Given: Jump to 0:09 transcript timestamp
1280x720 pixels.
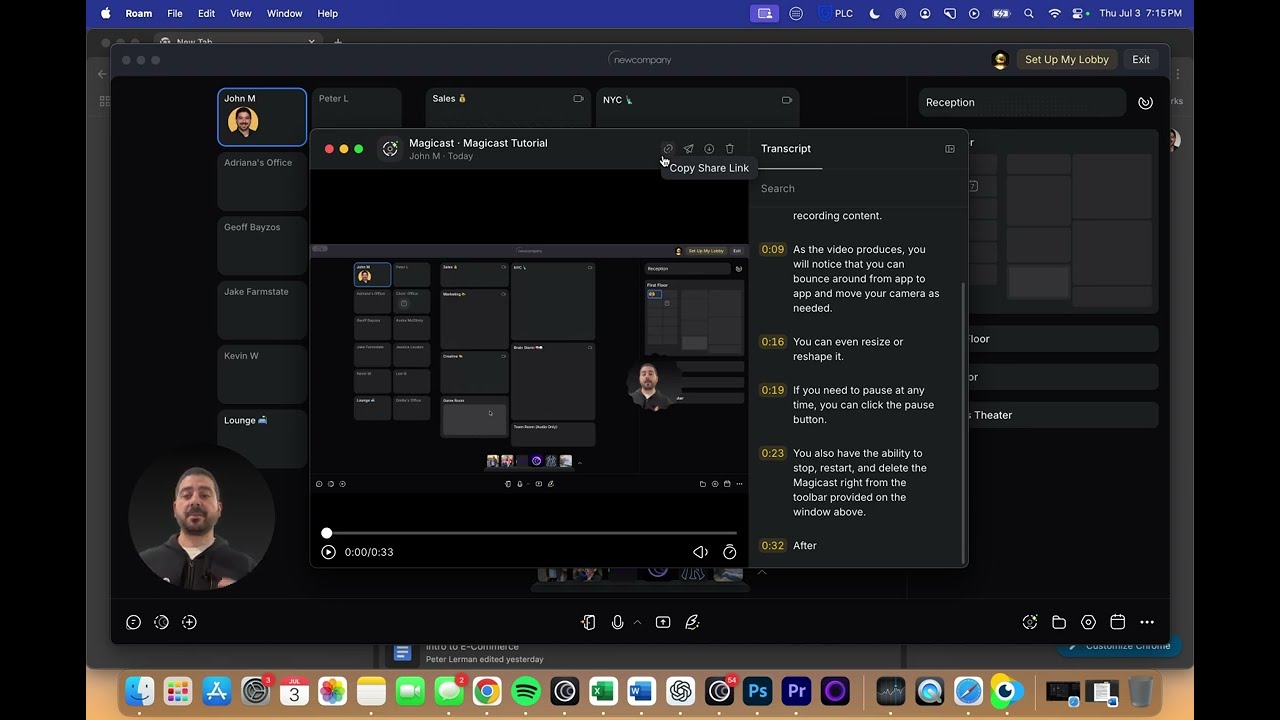Looking at the screenshot, I should [x=772, y=249].
